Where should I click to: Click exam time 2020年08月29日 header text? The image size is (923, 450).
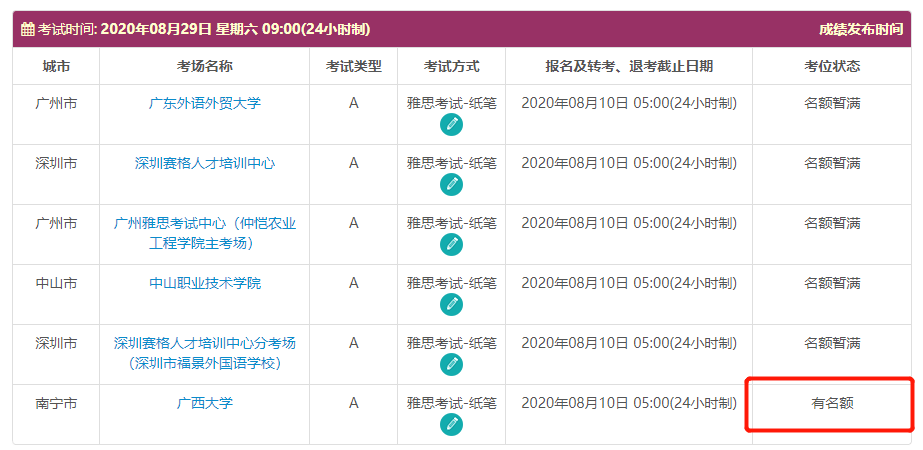coord(236,29)
